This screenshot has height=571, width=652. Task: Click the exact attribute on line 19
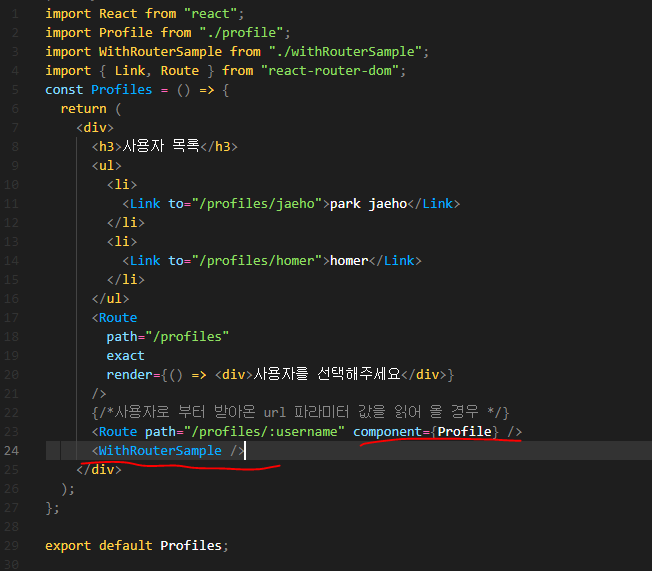(125, 356)
